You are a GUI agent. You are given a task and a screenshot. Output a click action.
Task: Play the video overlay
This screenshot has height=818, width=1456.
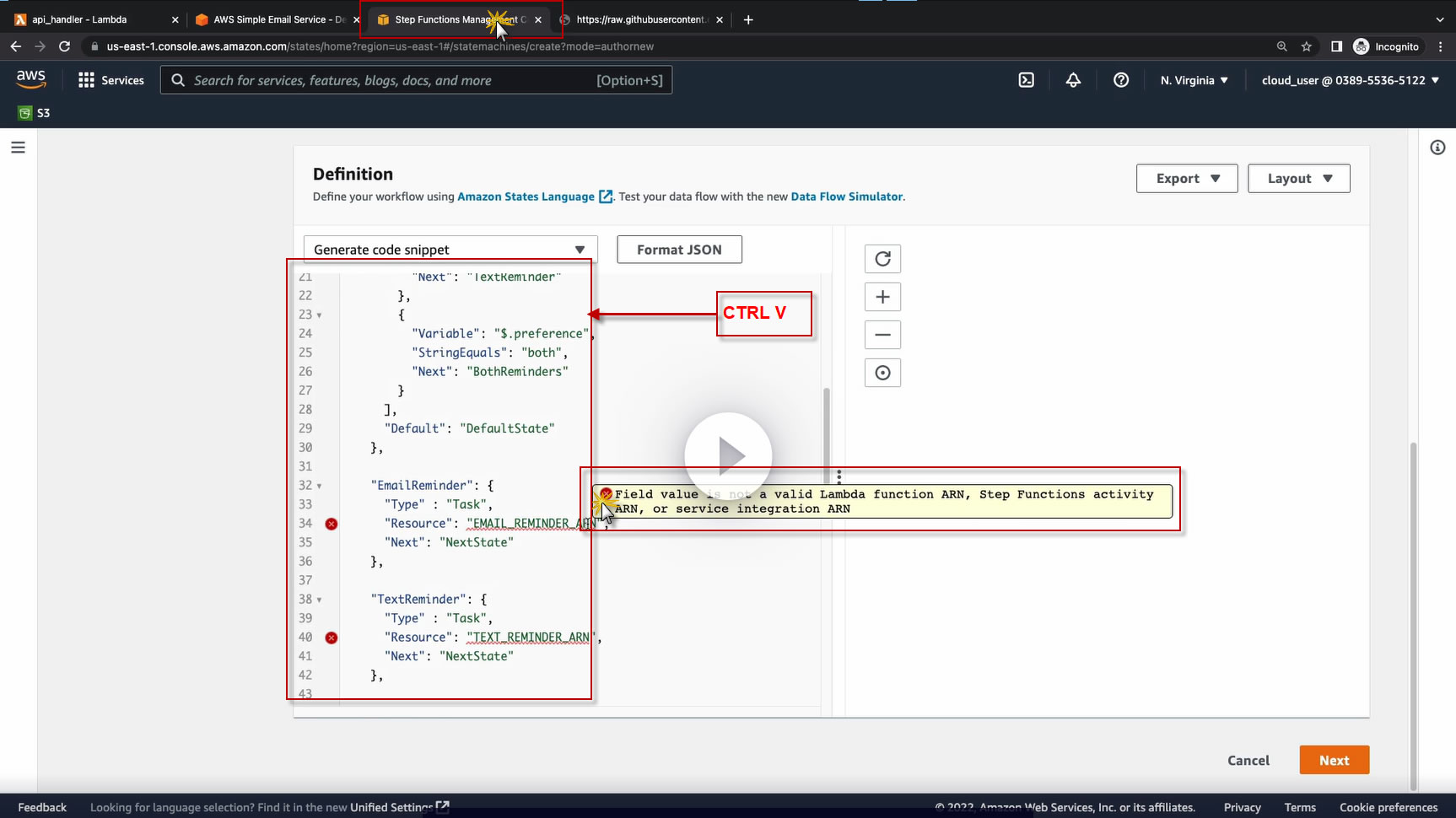[728, 455]
